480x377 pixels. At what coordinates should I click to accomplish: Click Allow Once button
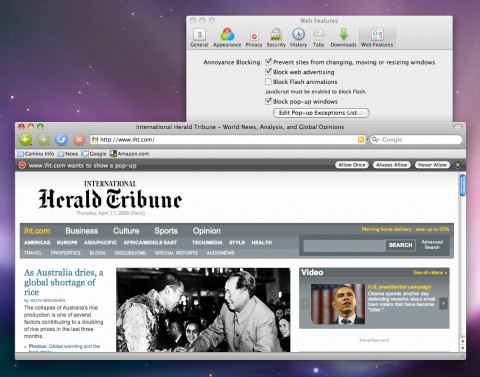click(352, 165)
